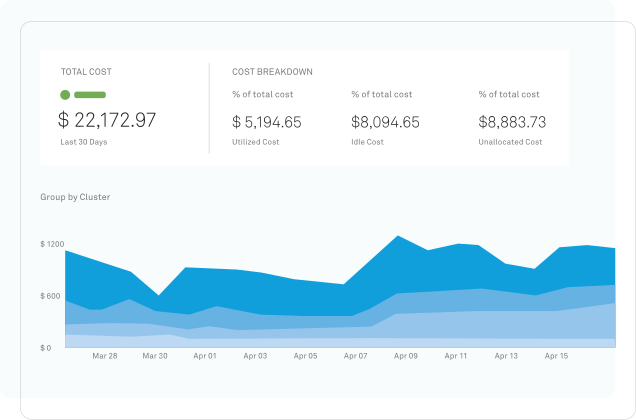The image size is (636, 420).
Task: Open the Unallocated Cost figure $8,883.73
Action: coord(512,122)
